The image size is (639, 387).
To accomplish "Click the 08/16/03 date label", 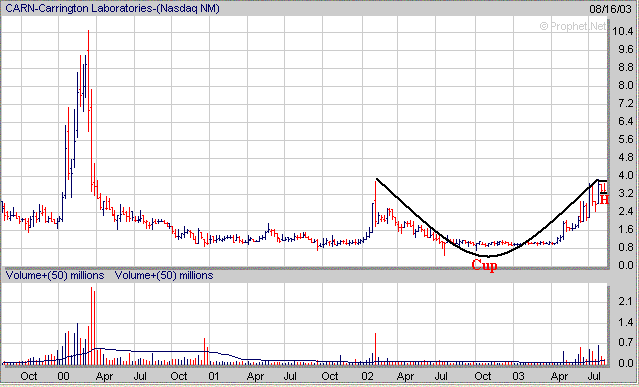I will (x=610, y=9).
